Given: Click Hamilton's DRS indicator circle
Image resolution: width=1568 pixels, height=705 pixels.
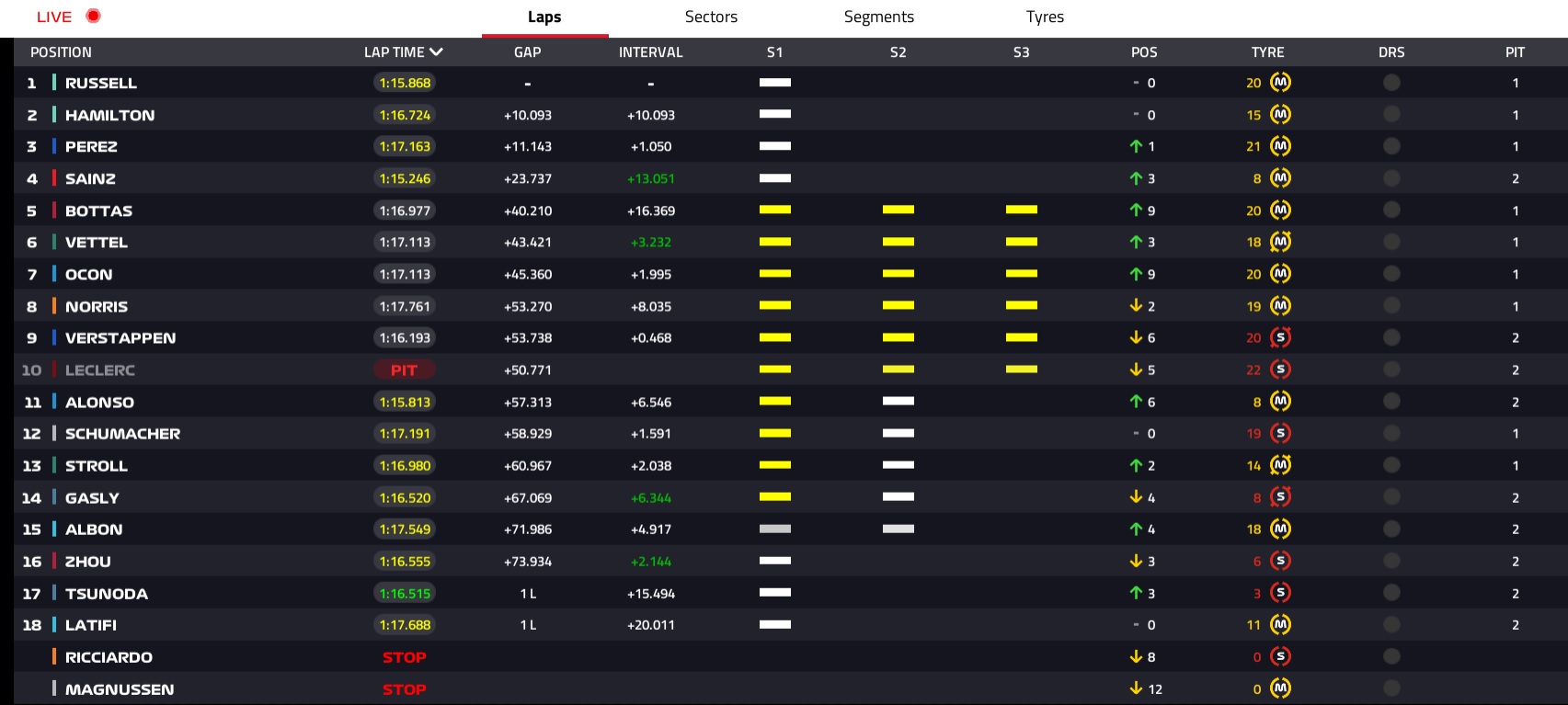Looking at the screenshot, I should coord(1391,115).
